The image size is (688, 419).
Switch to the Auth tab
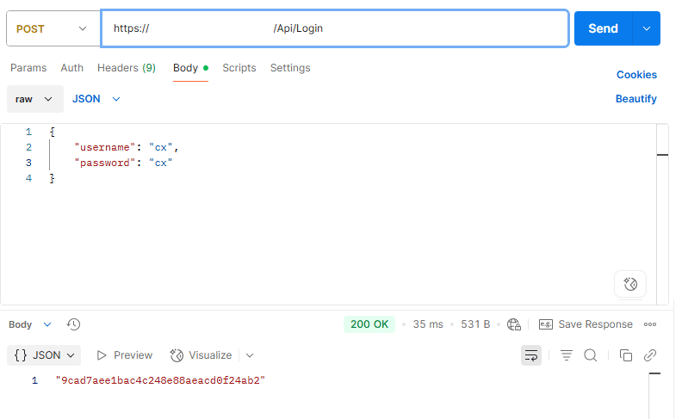pos(72,68)
